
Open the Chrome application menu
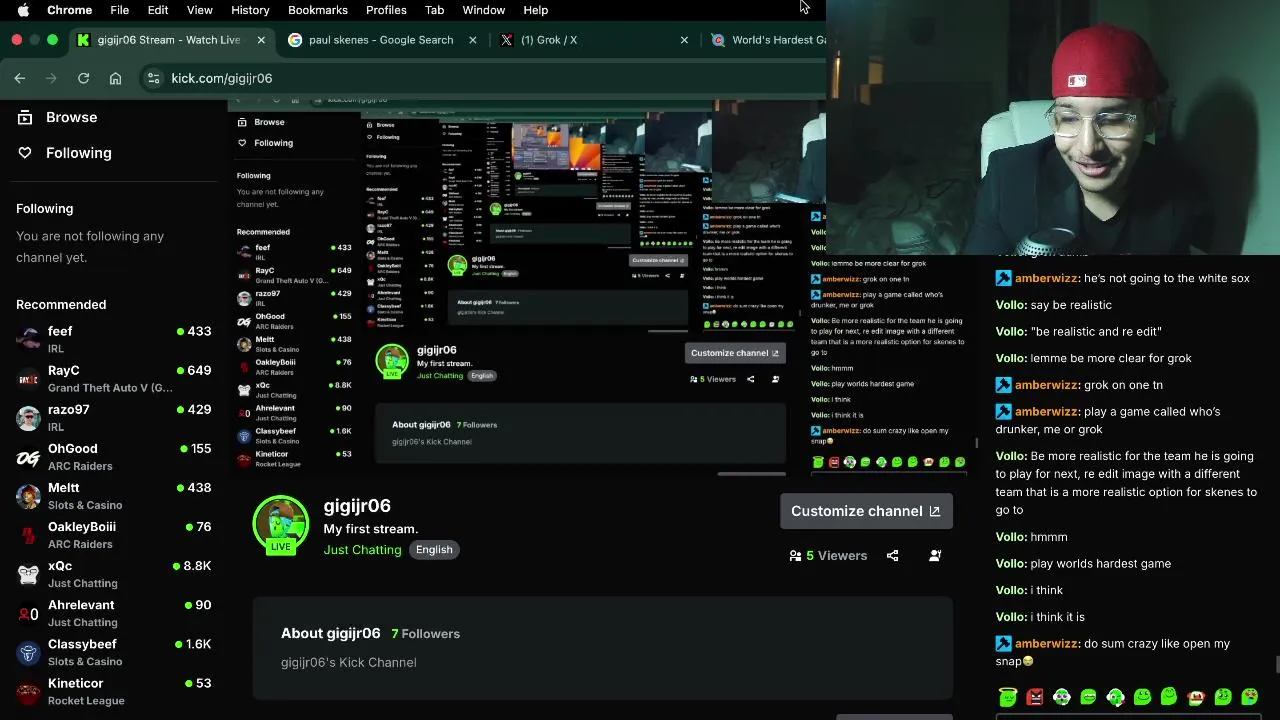point(70,10)
